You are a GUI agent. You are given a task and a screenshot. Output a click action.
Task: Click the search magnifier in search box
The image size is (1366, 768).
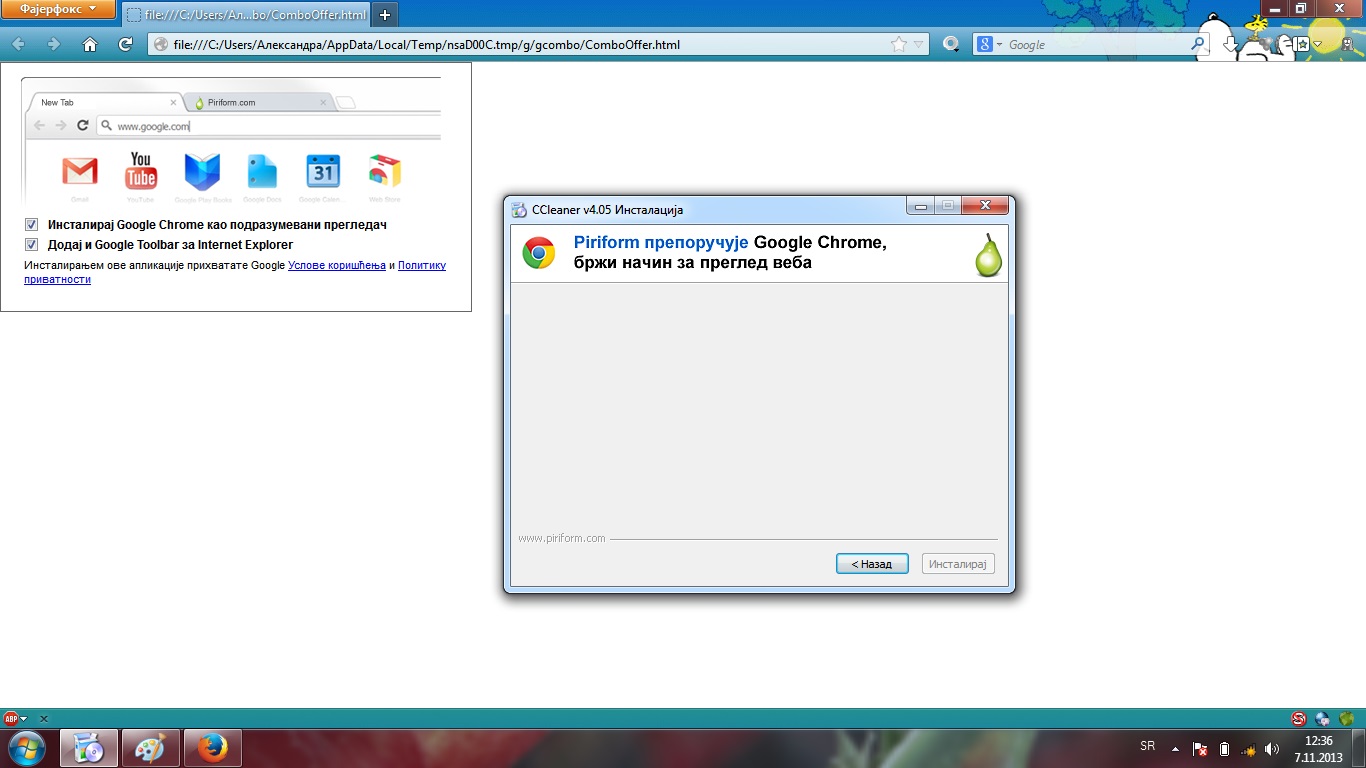pos(1198,44)
